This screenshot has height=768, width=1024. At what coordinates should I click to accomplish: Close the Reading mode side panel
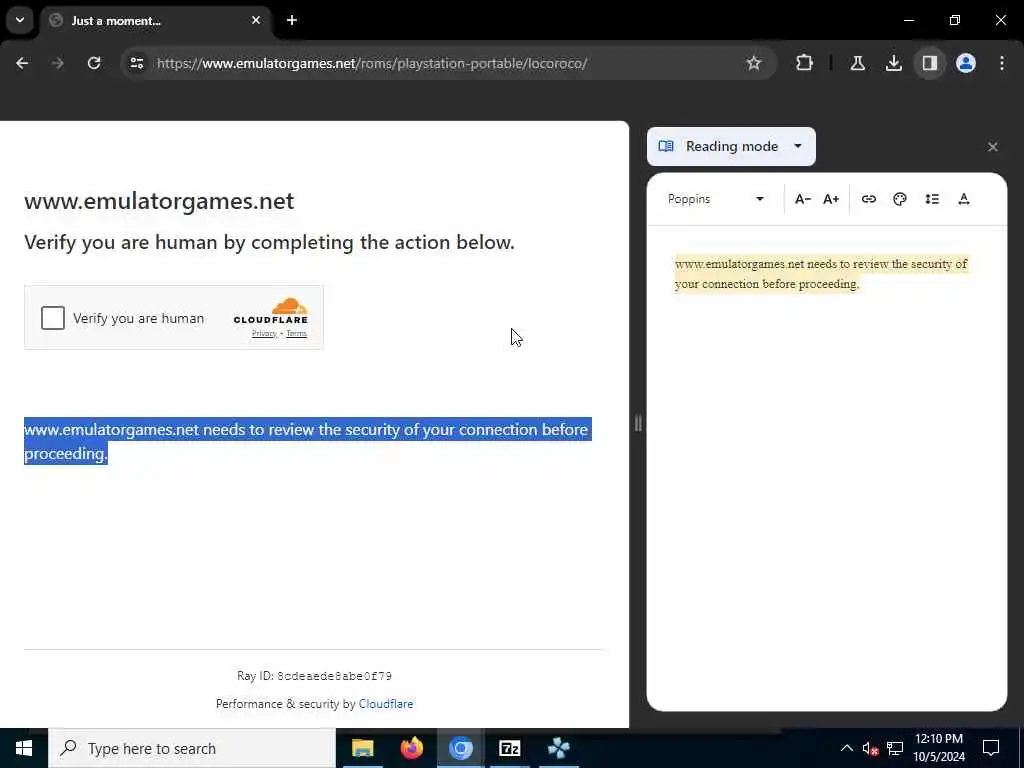tap(993, 147)
